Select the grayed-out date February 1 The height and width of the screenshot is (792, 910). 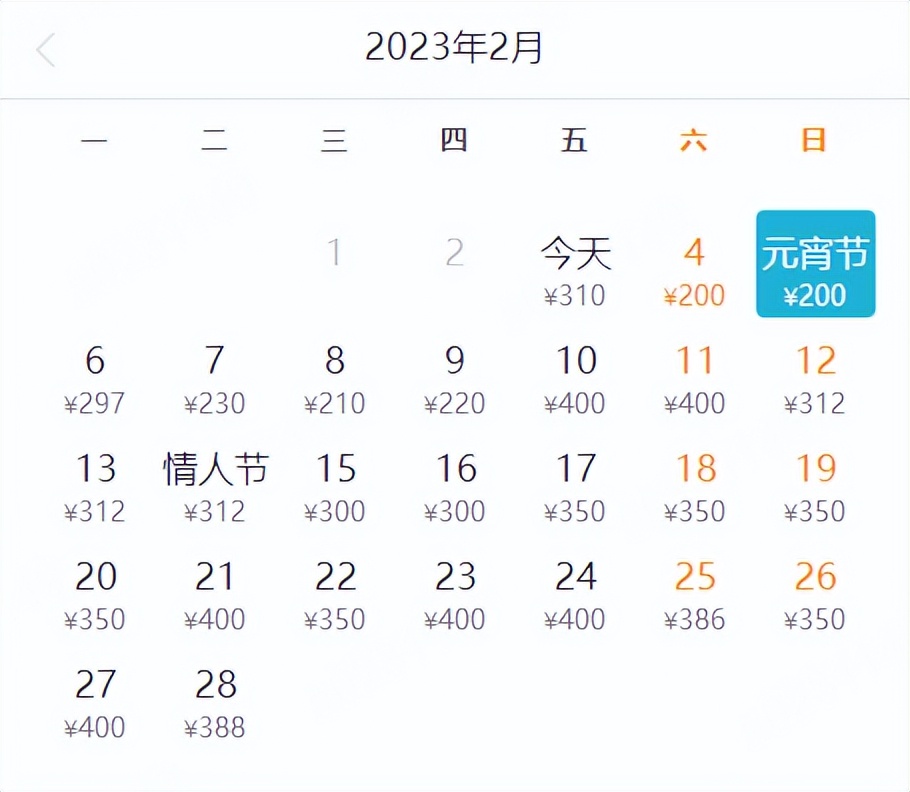point(335,253)
